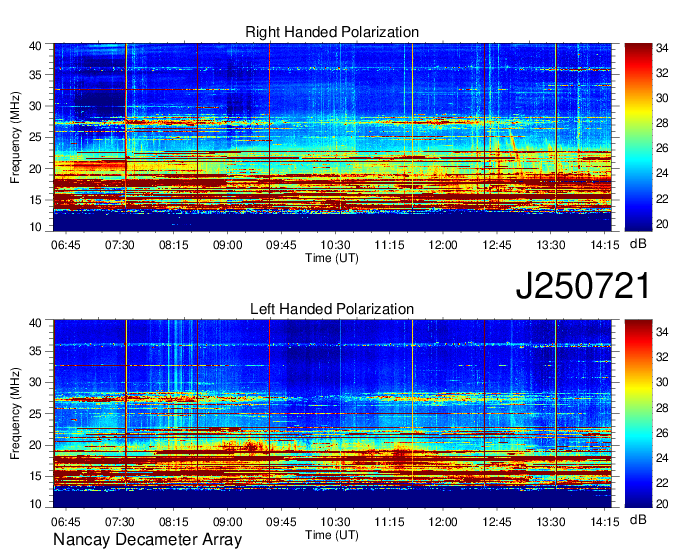Click the dB unit label beside the bottom colorbar
The height and width of the screenshot is (552, 680).
[638, 519]
